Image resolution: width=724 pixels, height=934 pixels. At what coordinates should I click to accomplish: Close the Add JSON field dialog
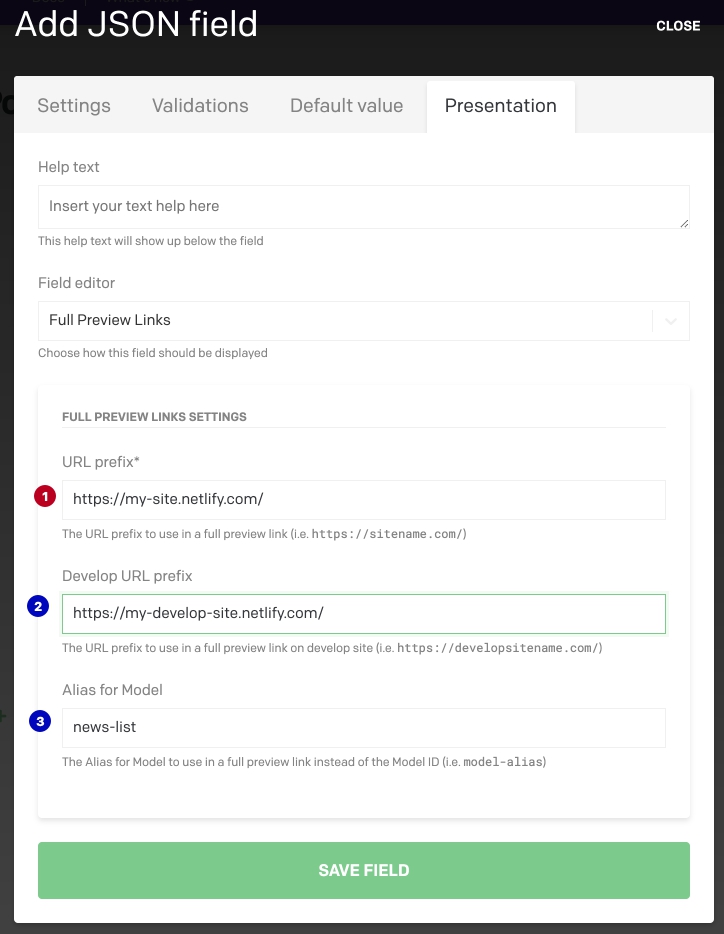click(x=678, y=26)
